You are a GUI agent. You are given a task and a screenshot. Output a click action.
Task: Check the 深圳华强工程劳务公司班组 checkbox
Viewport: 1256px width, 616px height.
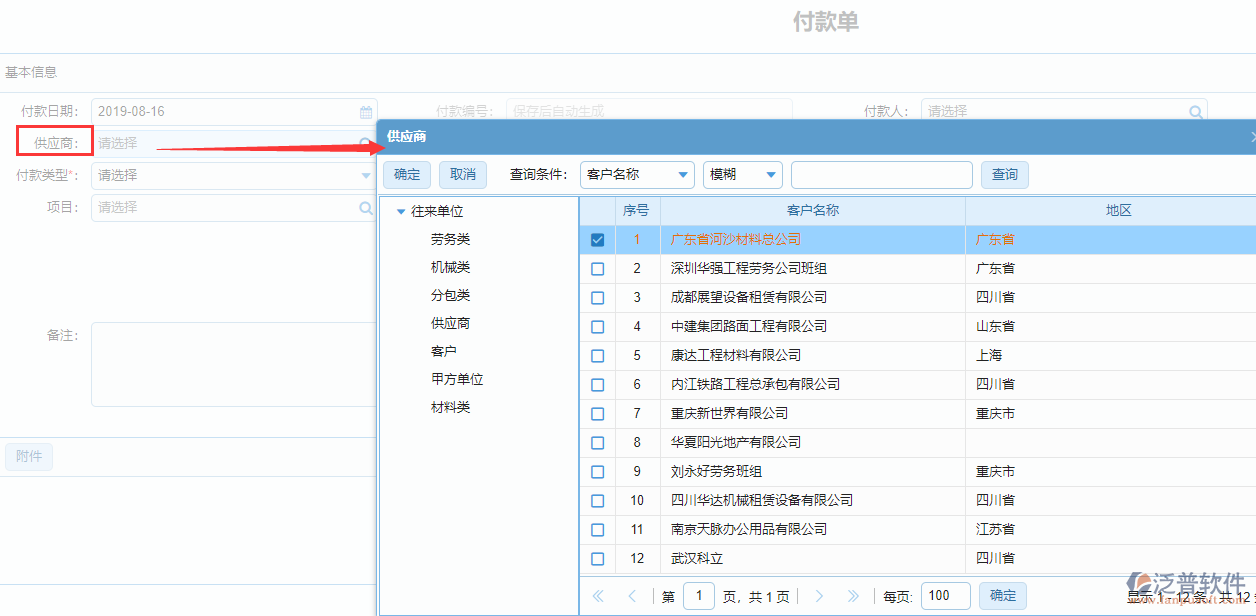pos(598,268)
